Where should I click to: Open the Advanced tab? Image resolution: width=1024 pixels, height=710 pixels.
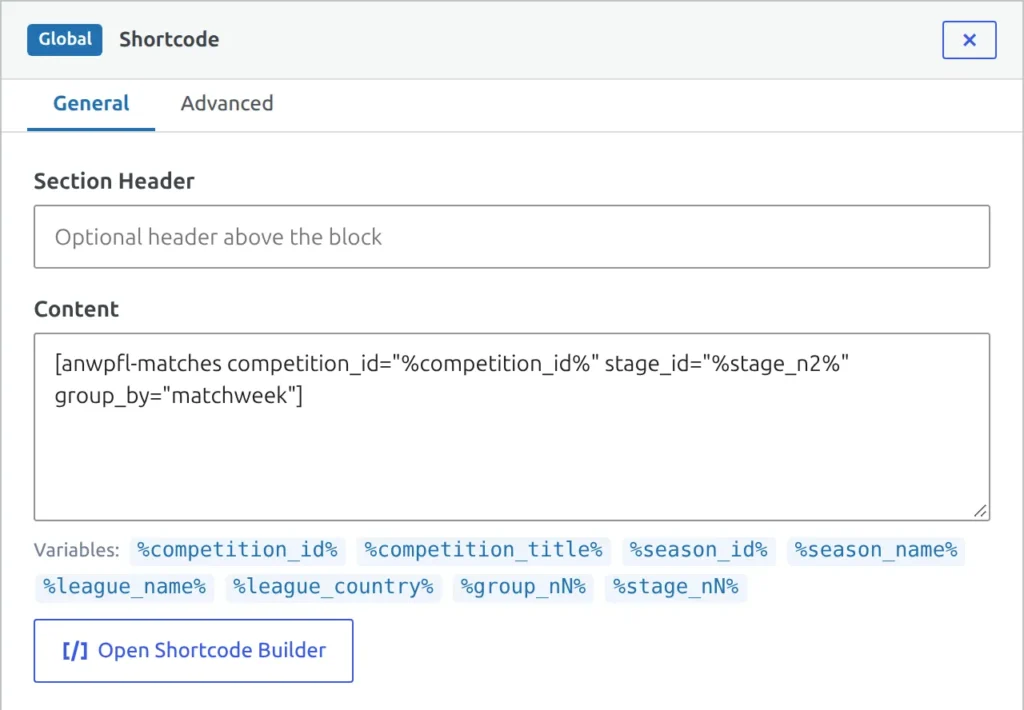pos(227,103)
